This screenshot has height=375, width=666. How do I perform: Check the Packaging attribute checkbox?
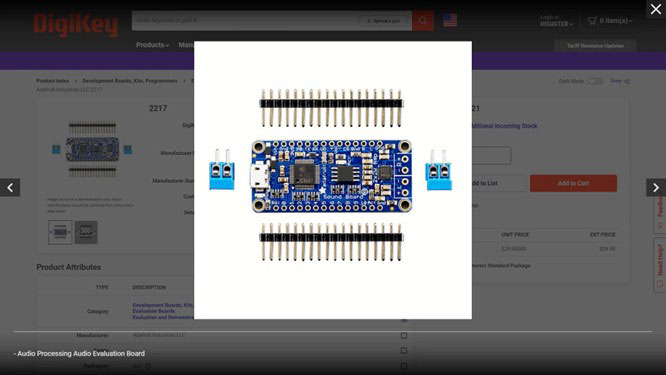click(404, 366)
